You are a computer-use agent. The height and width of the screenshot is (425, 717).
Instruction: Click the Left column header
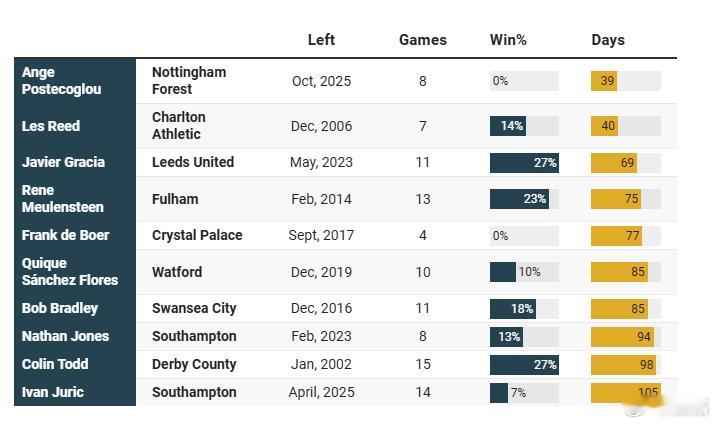pos(321,40)
